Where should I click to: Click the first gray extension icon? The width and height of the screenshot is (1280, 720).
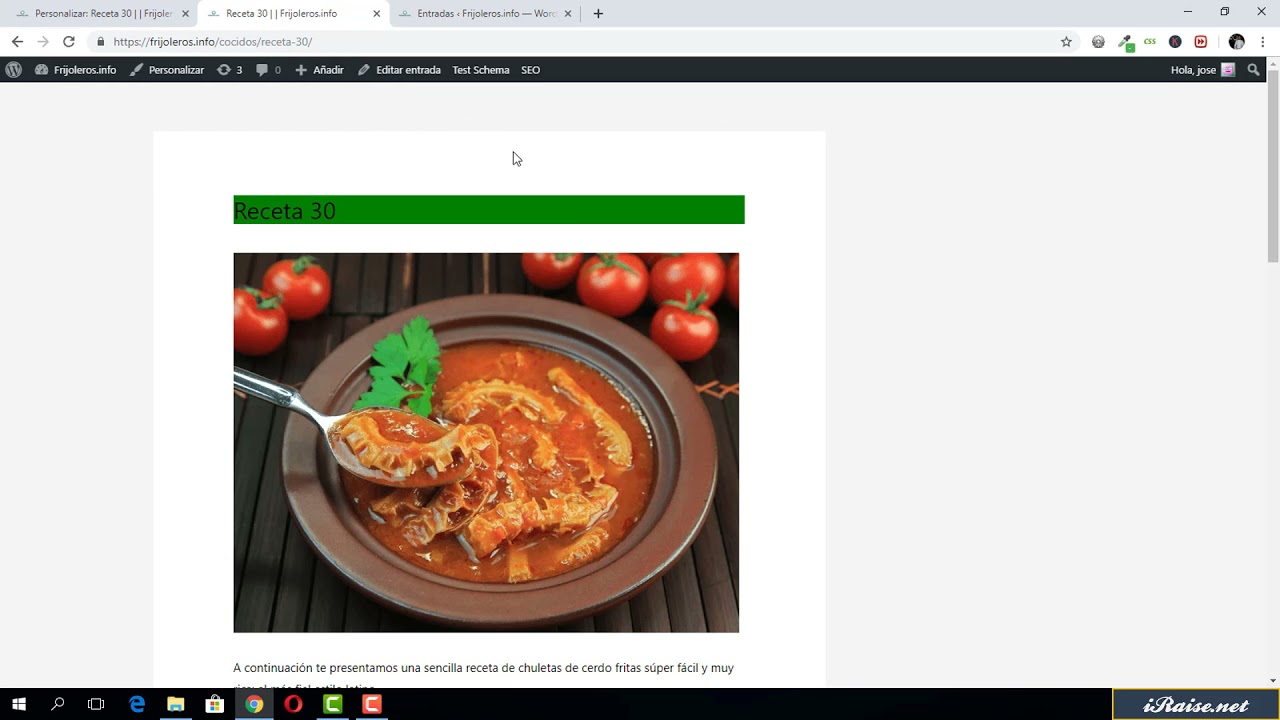click(x=1098, y=42)
